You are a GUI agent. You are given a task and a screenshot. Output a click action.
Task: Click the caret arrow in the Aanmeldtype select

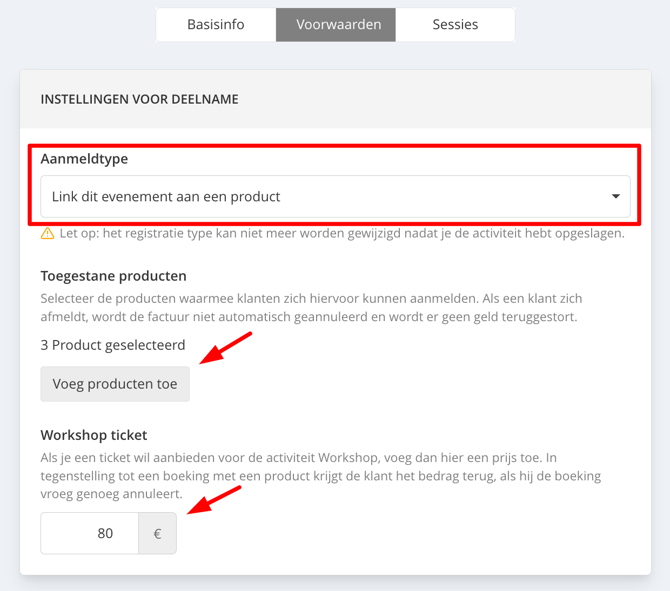coord(616,197)
